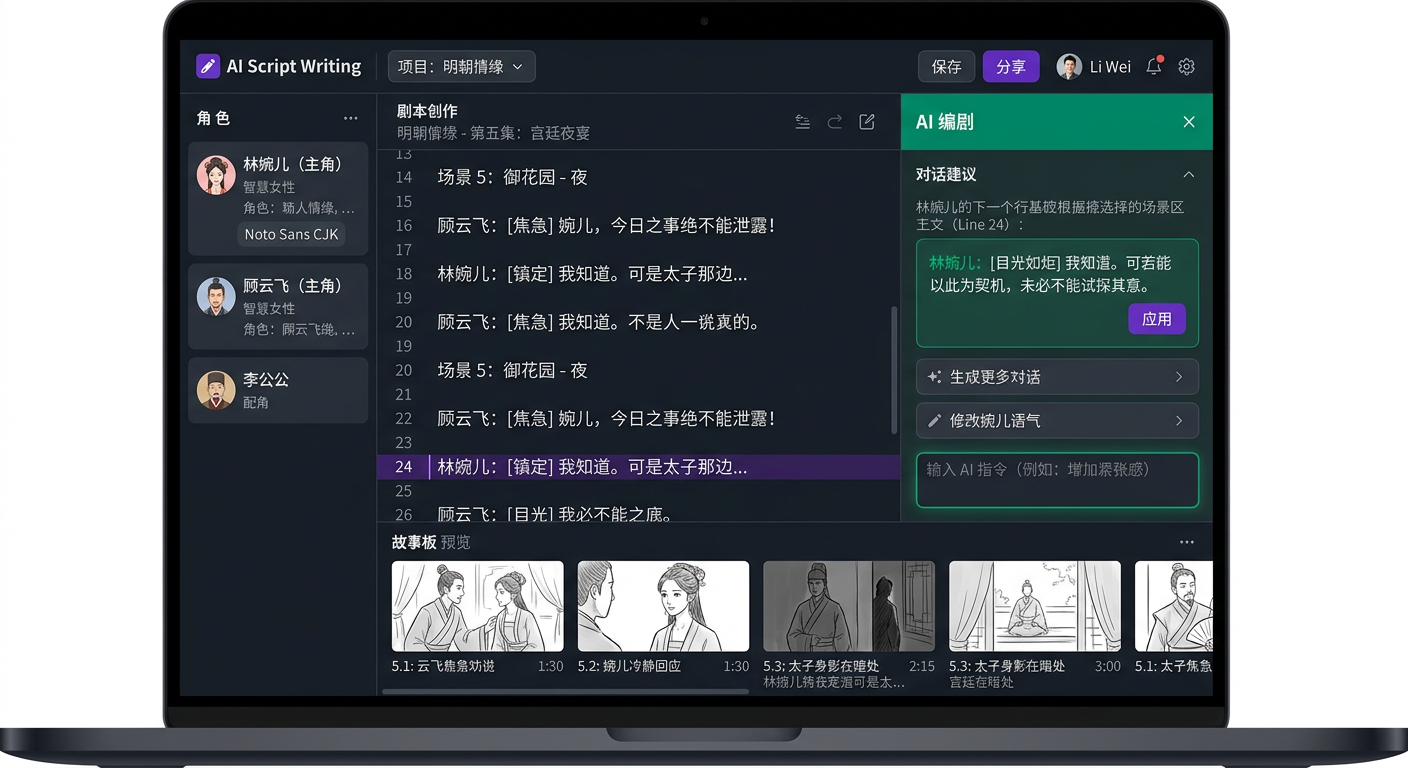Click the storyboard horizontal scrollbar

[x=565, y=691]
